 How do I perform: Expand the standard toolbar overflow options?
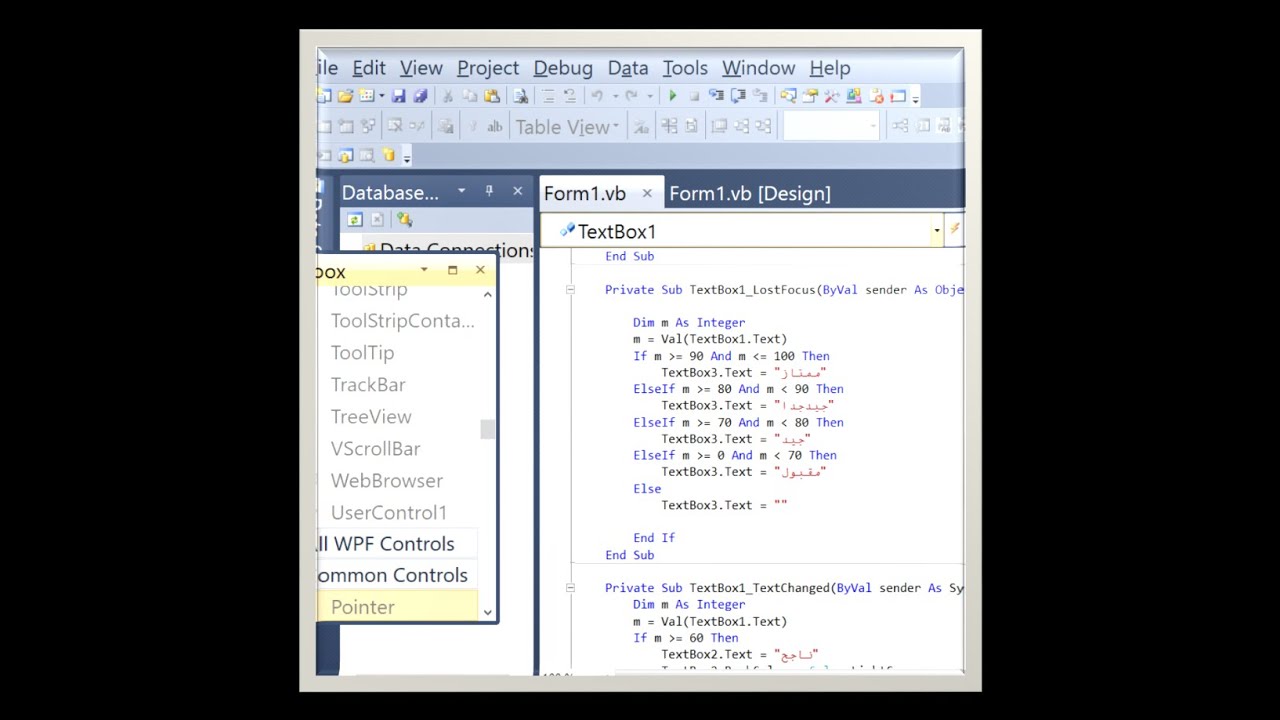click(x=915, y=99)
